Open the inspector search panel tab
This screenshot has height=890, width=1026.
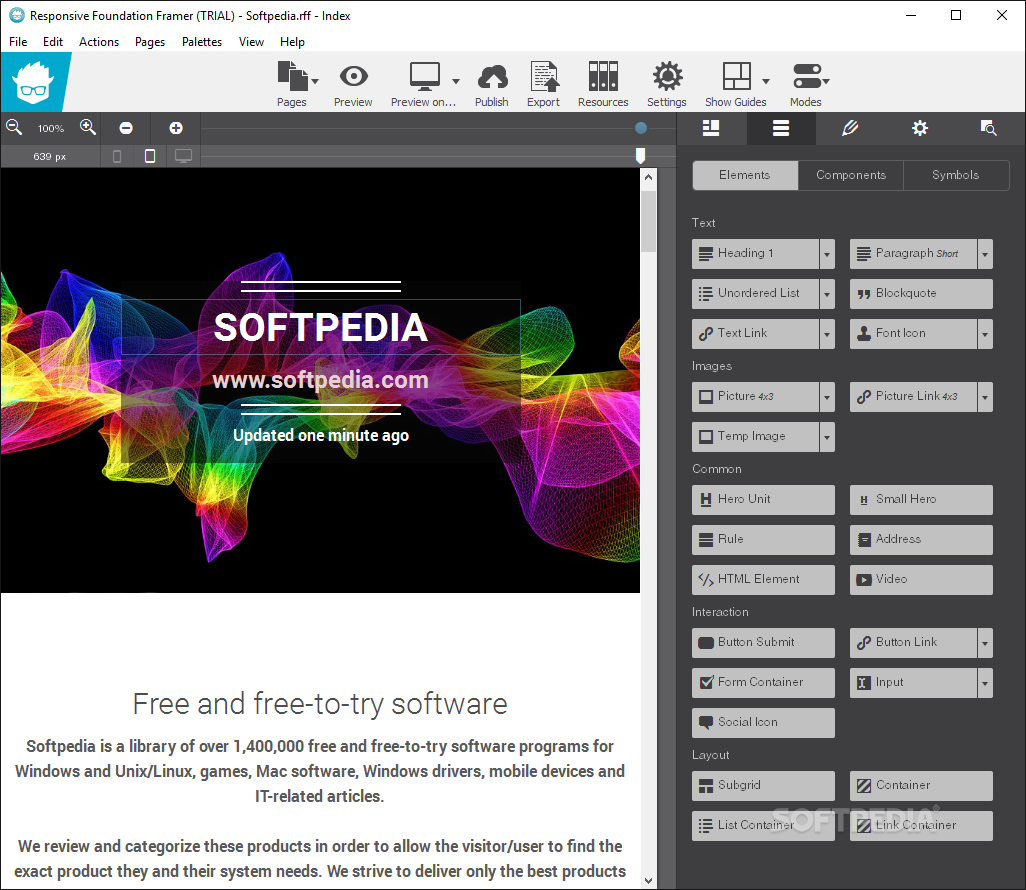point(989,128)
